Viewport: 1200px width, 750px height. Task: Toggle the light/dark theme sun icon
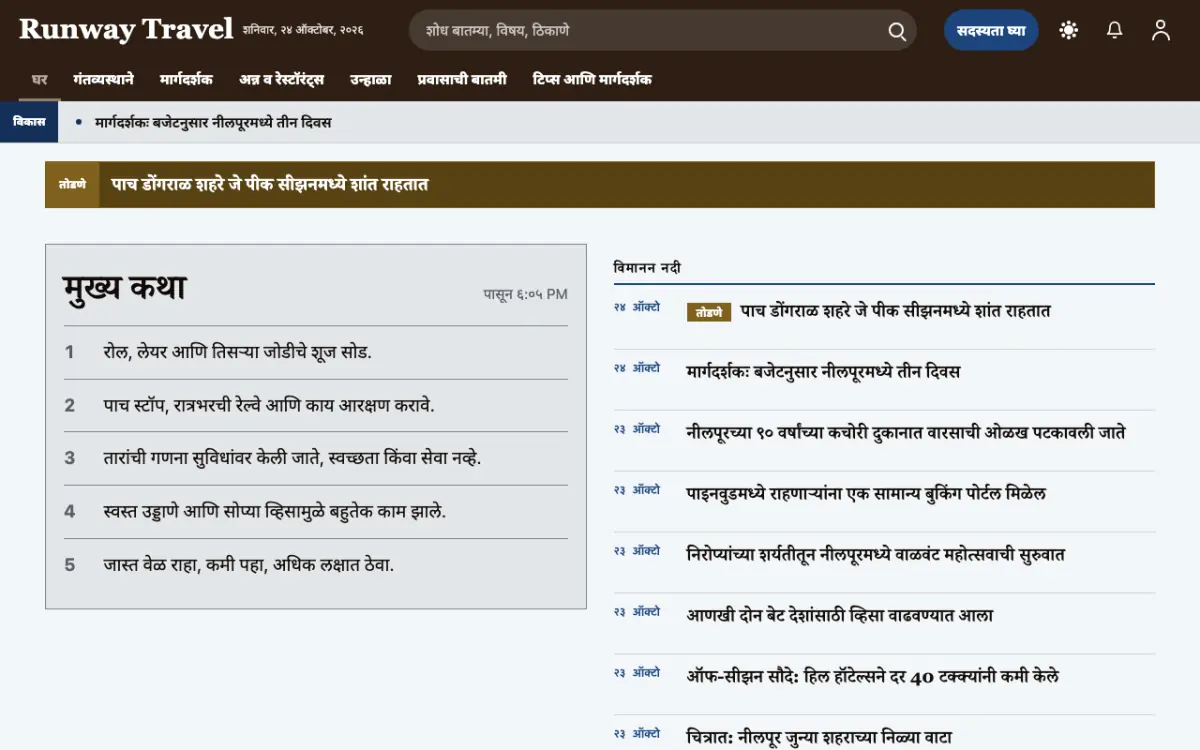point(1069,30)
